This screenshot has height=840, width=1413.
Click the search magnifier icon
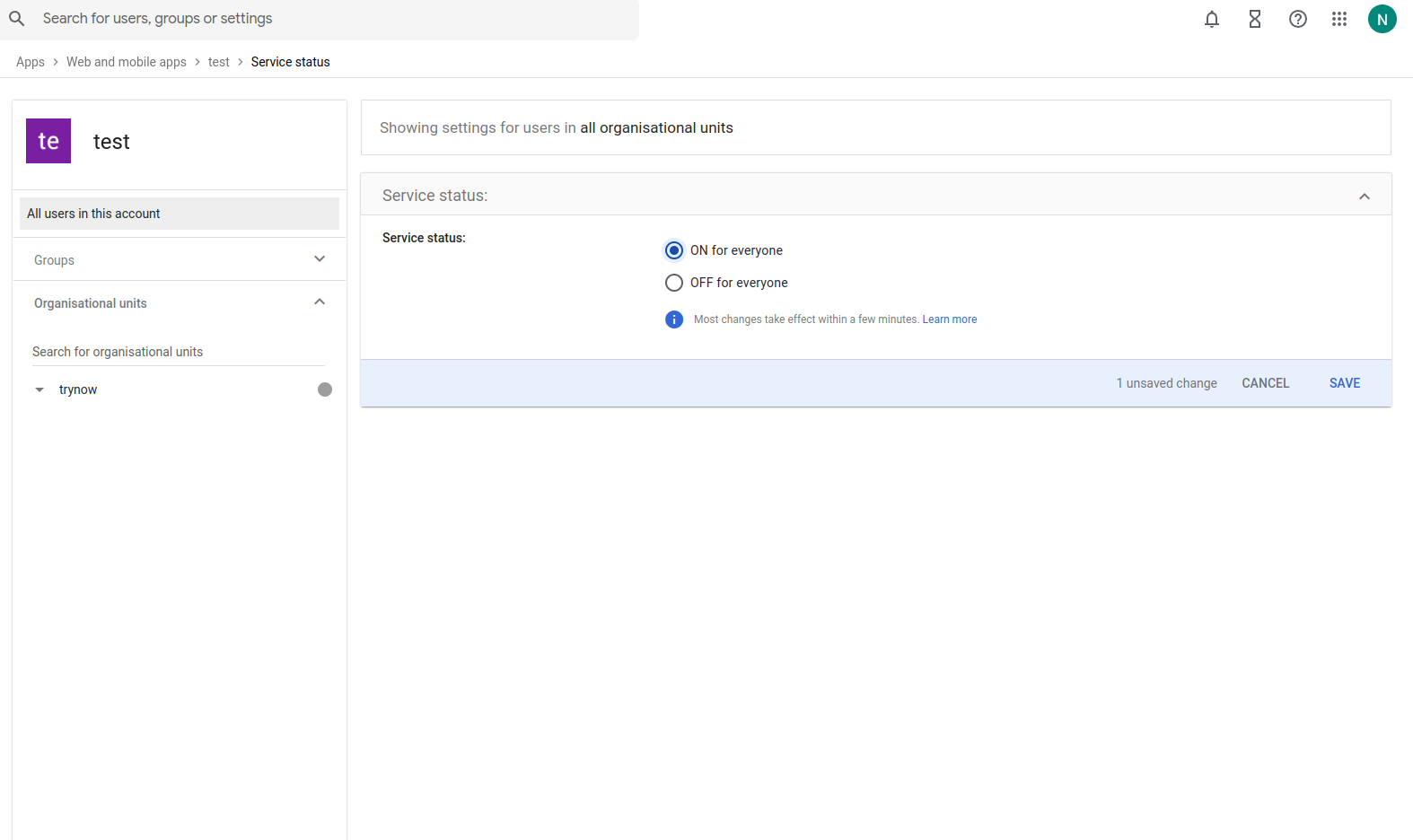pyautogui.click(x=17, y=19)
